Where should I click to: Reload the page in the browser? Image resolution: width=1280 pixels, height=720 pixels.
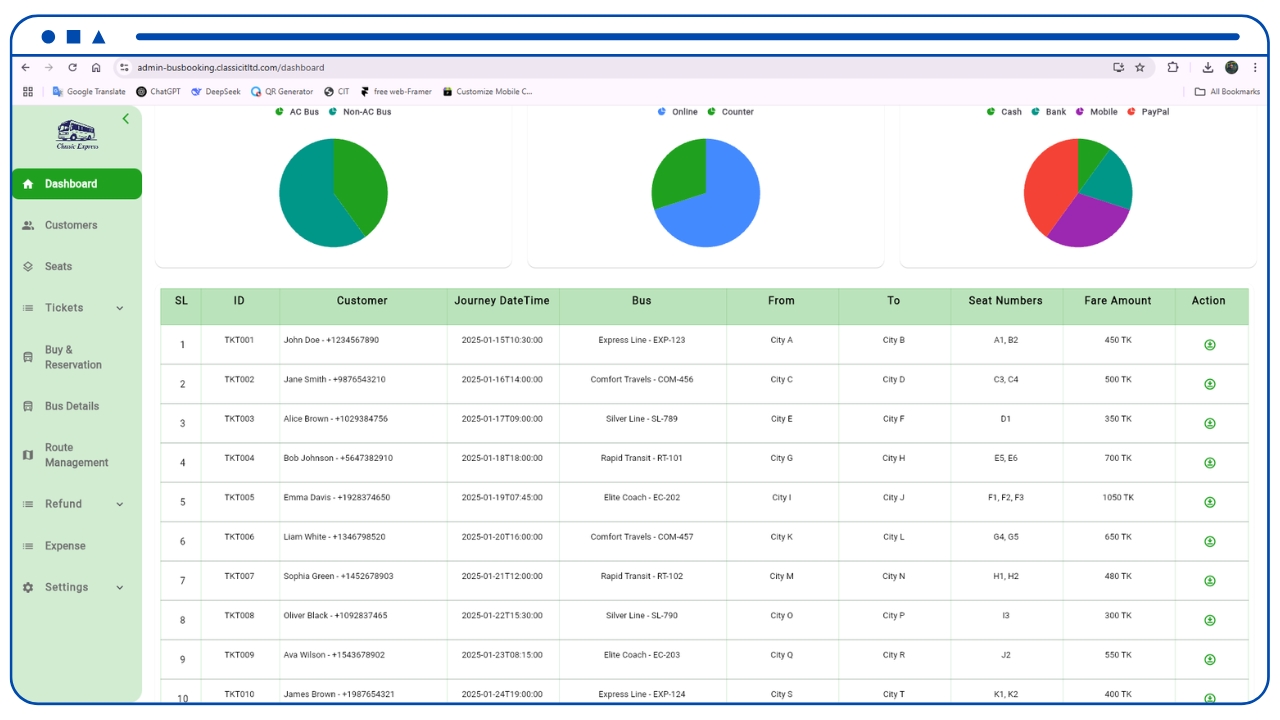[x=72, y=68]
